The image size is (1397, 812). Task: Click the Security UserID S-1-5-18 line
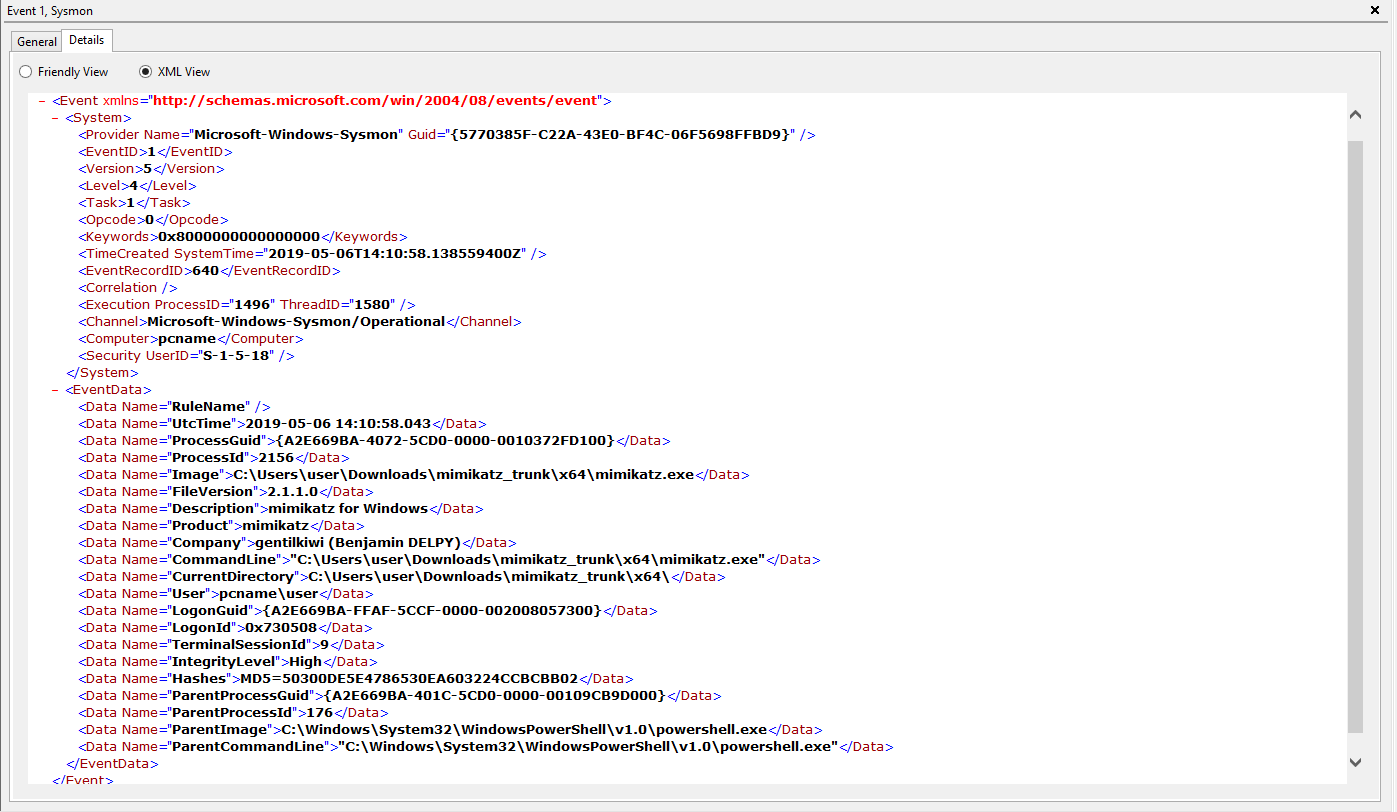click(186, 356)
